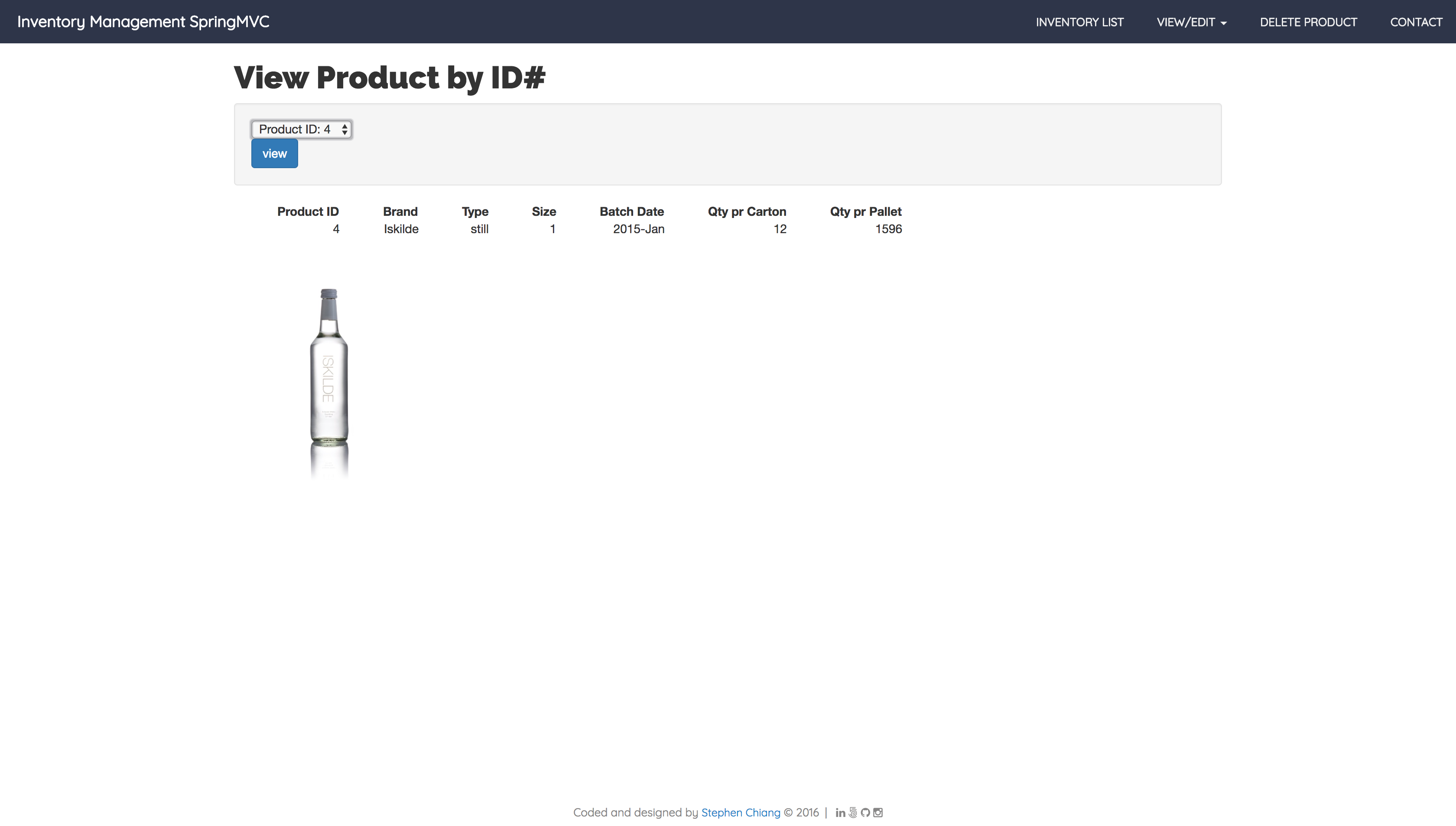Open the Product ID: 4 select box
This screenshot has width=1456, height=826.
(301, 129)
